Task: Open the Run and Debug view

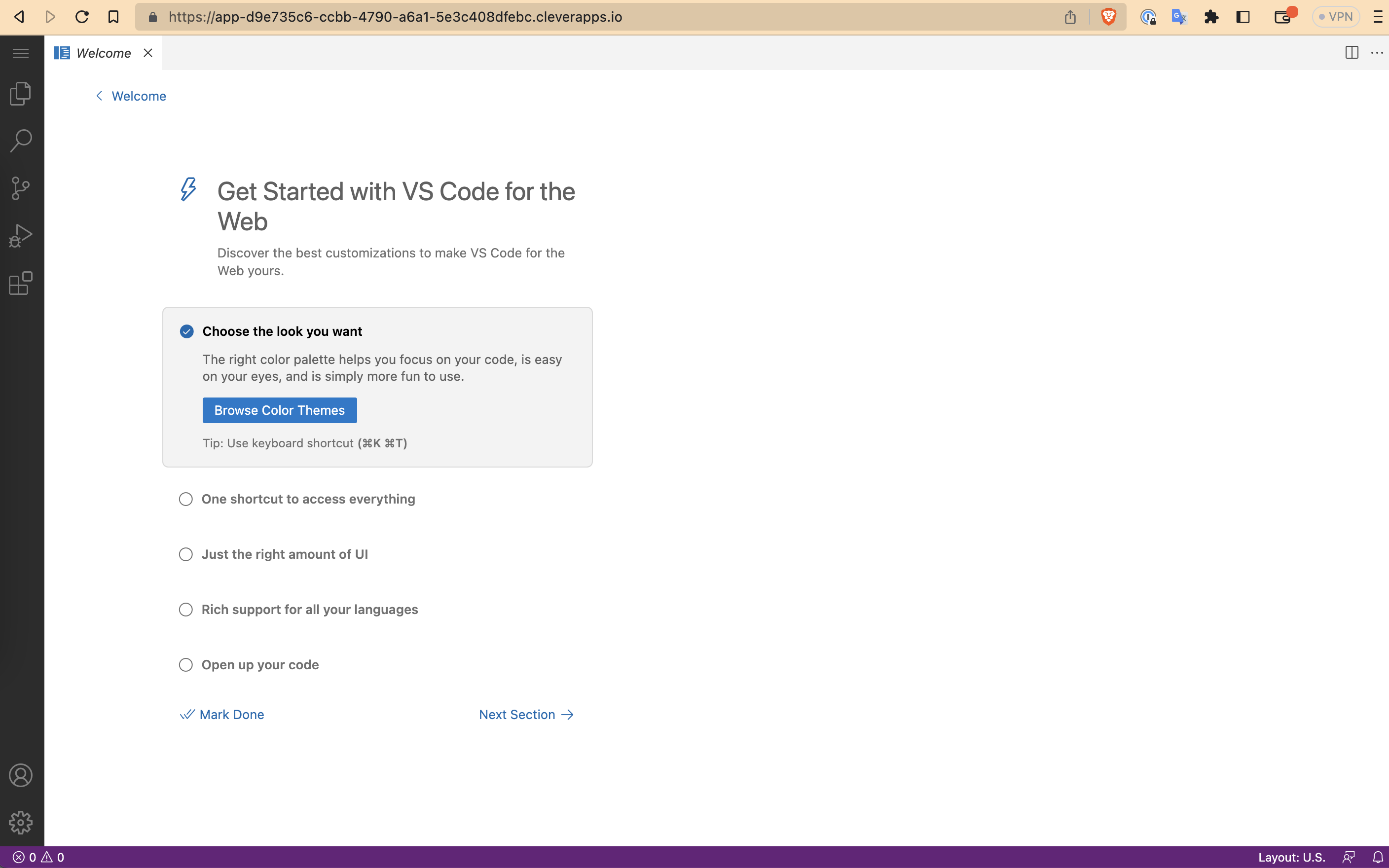Action: (x=21, y=236)
